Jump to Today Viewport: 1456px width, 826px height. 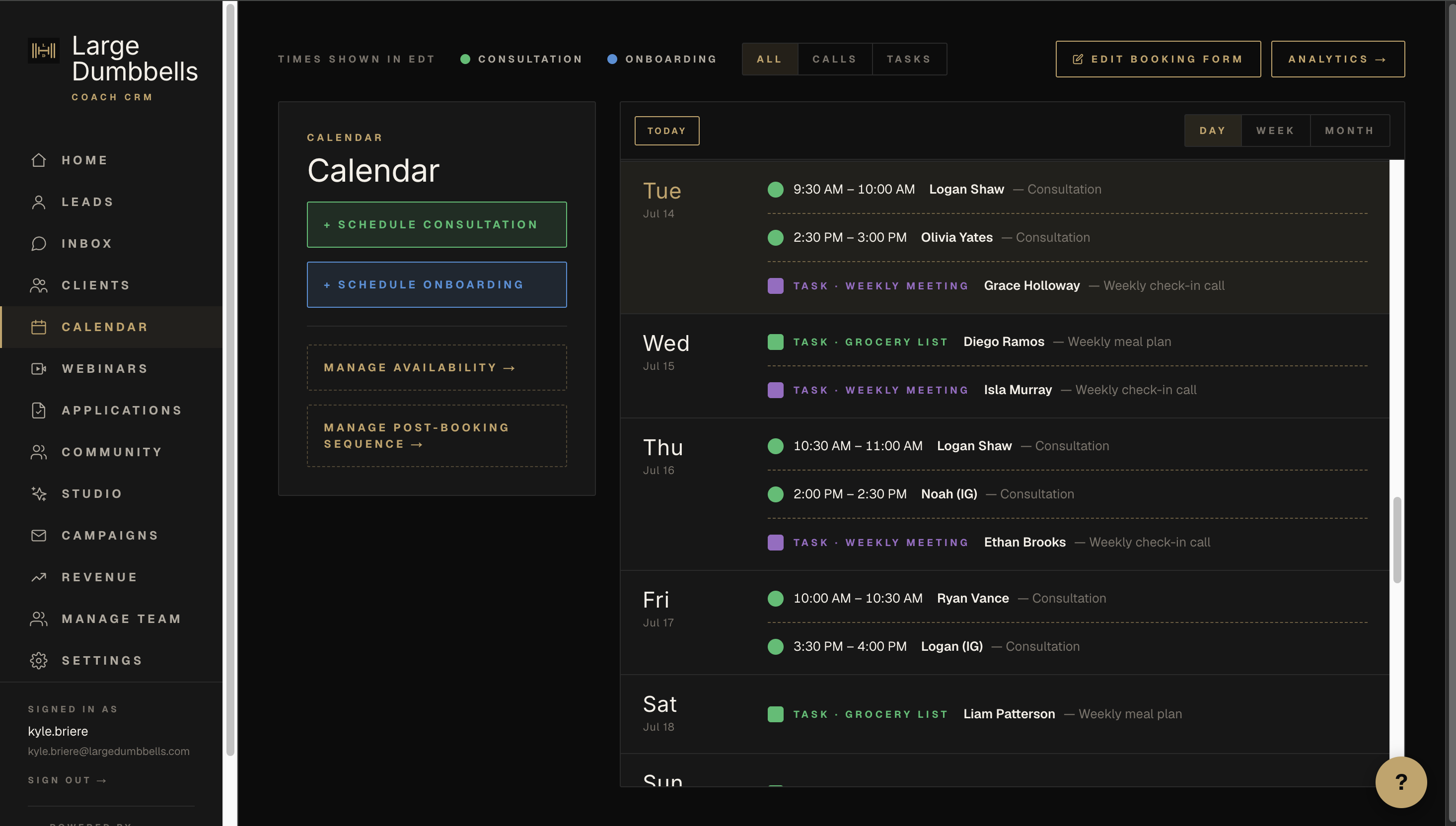point(667,131)
